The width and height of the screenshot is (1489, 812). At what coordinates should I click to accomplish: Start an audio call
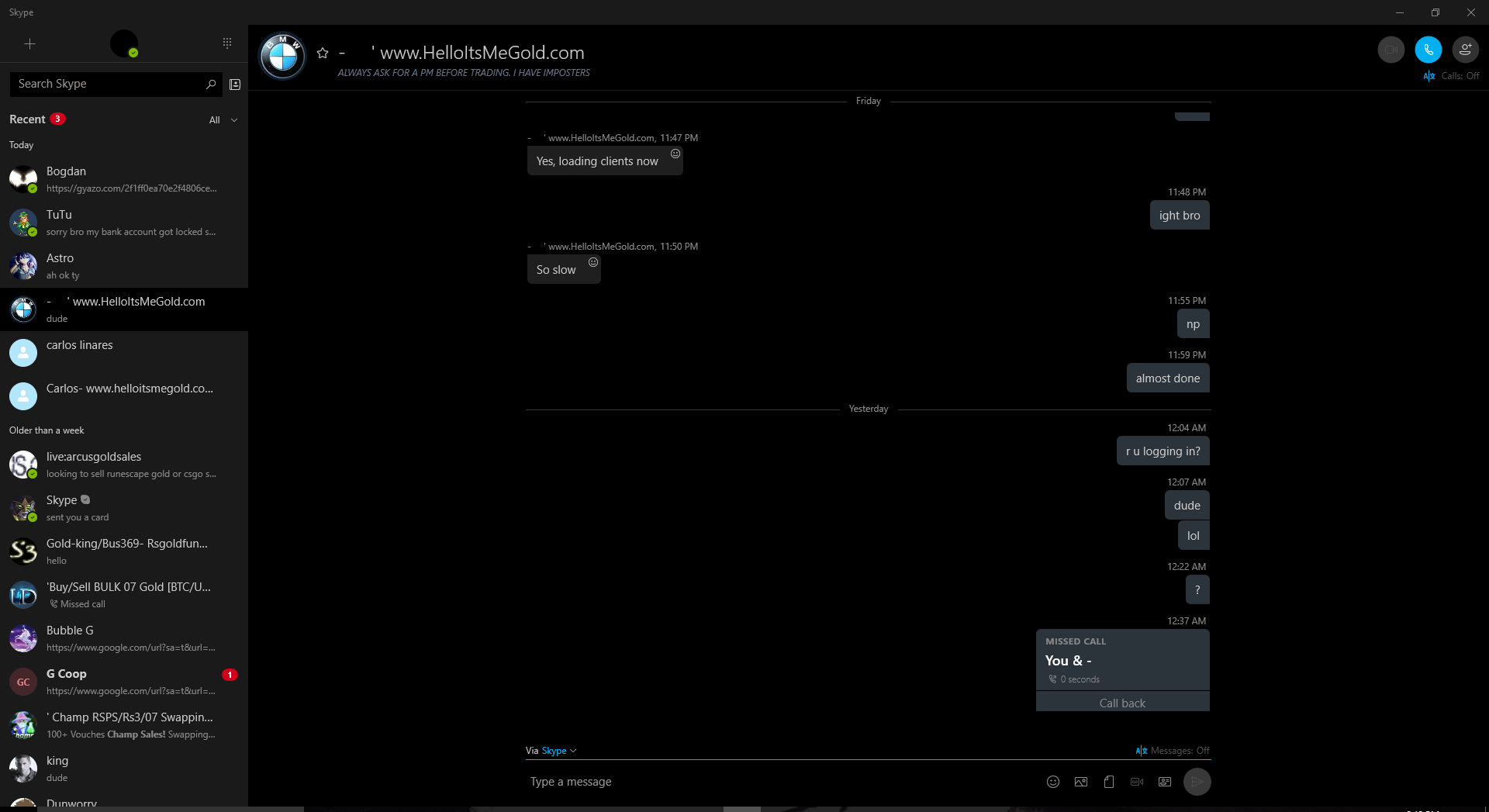pos(1429,50)
